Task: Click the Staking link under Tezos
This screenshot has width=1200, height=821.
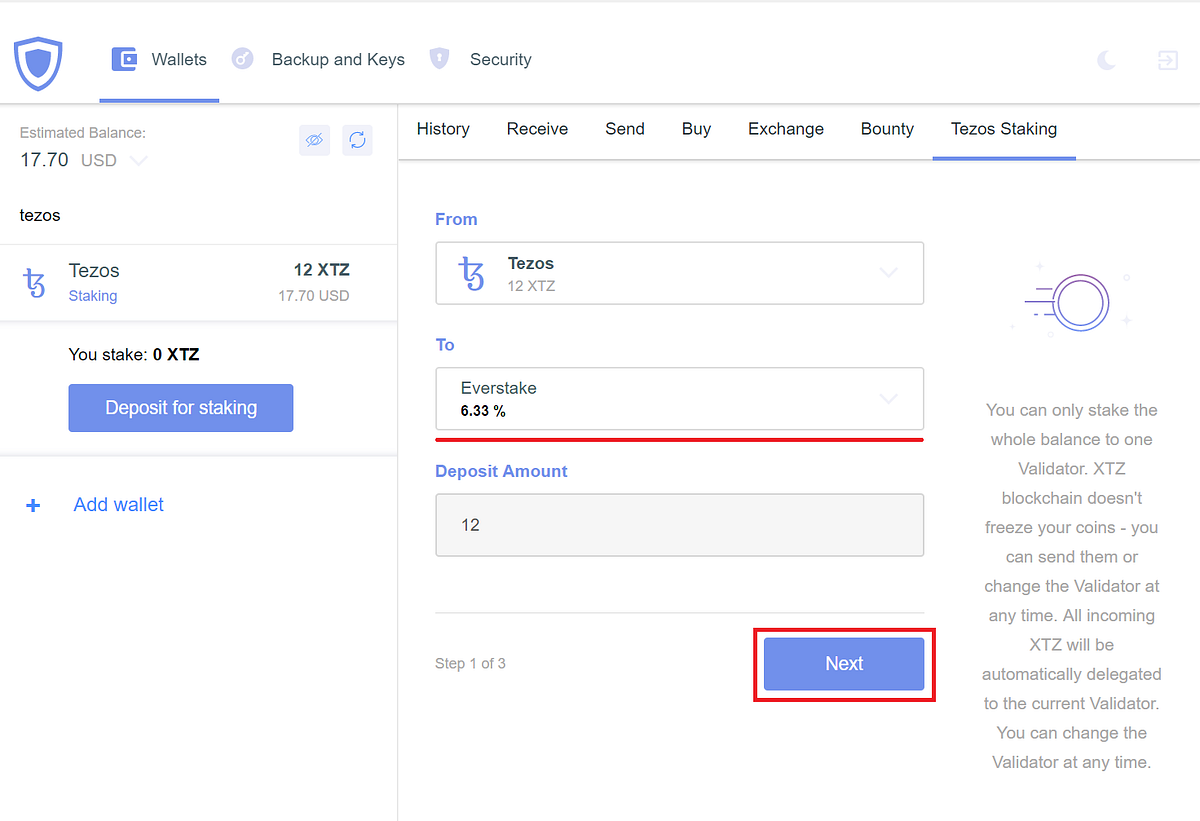Action: click(x=93, y=296)
